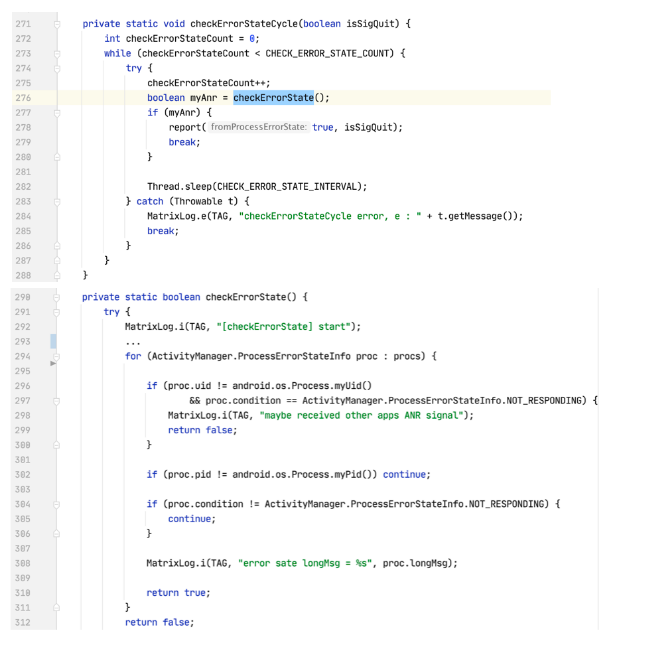Click Throwable t in catch clause
The image size is (658, 650).
[x=206, y=201]
